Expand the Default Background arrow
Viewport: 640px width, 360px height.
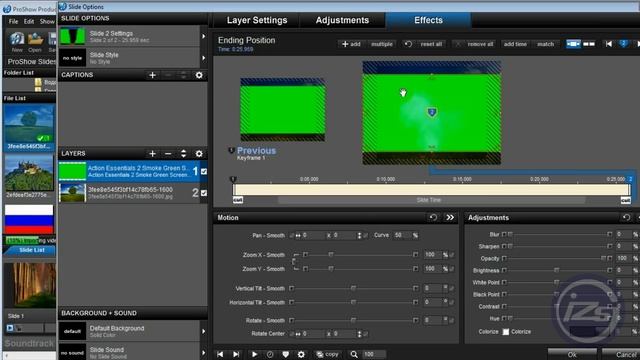pos(203,331)
